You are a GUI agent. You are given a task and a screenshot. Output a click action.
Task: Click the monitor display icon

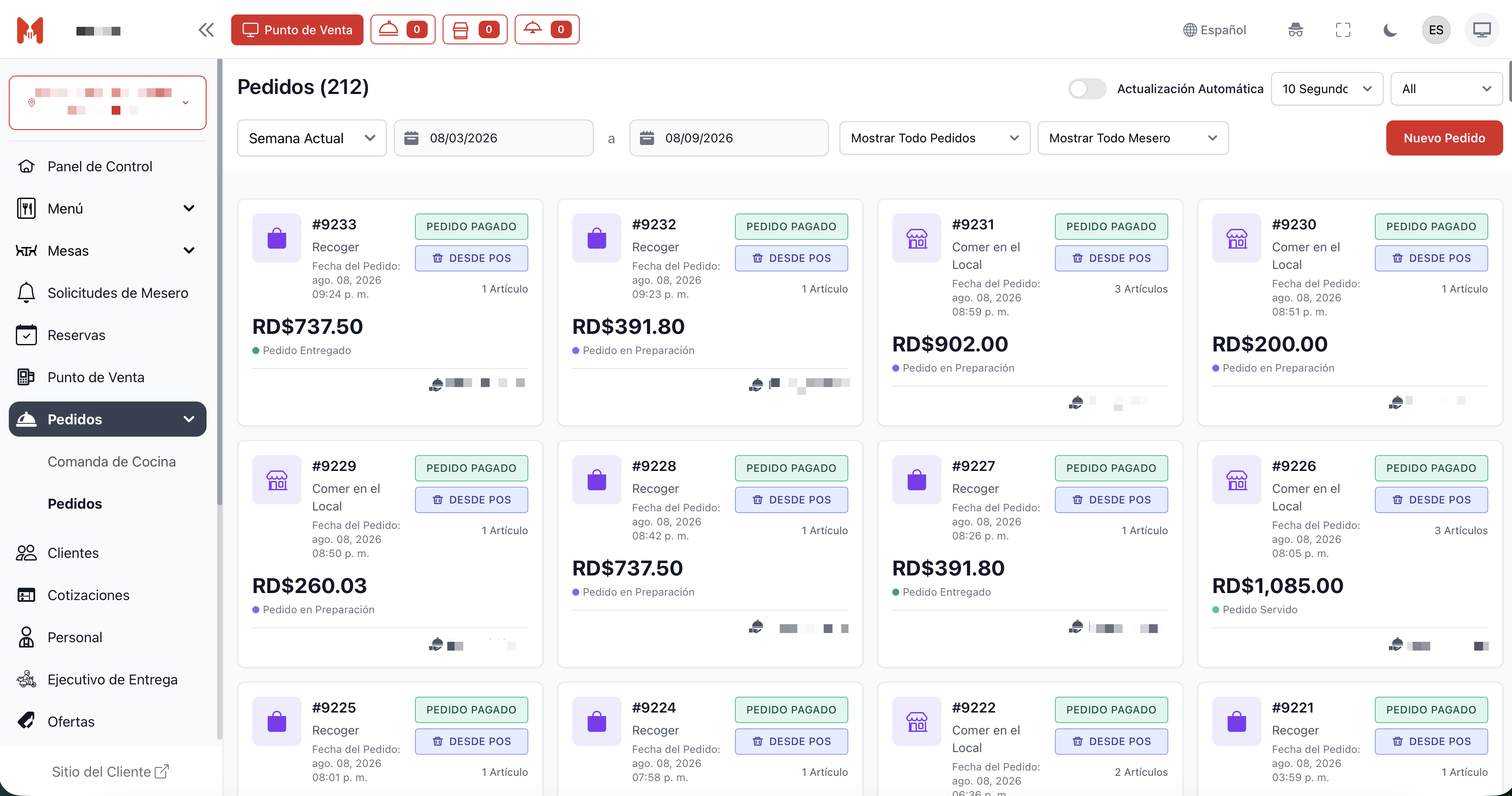click(x=1482, y=30)
